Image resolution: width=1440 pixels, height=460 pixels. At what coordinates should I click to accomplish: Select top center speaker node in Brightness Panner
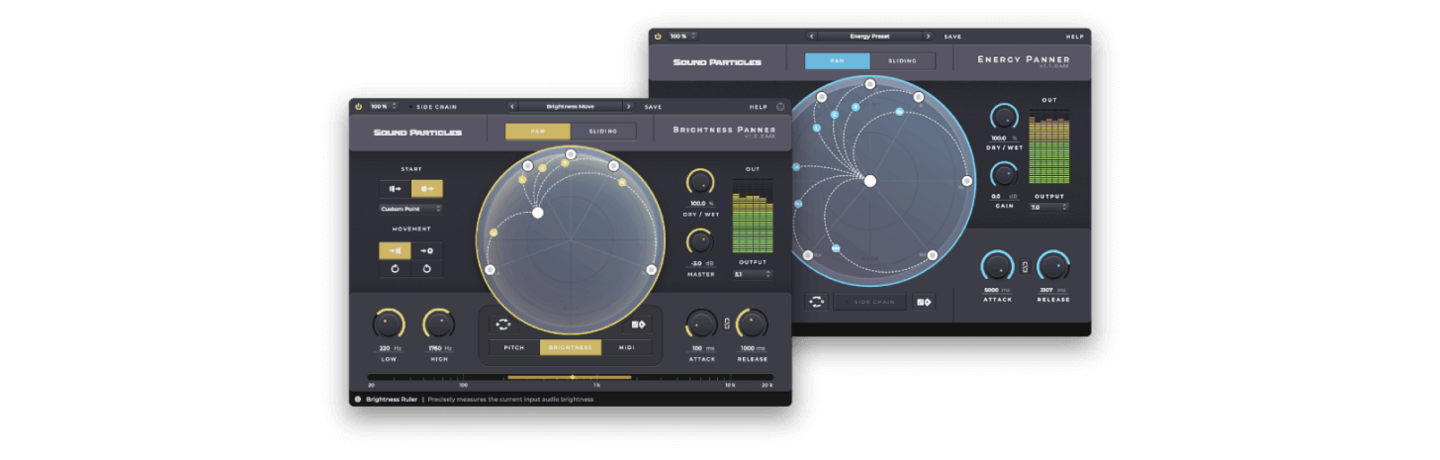(x=570, y=154)
